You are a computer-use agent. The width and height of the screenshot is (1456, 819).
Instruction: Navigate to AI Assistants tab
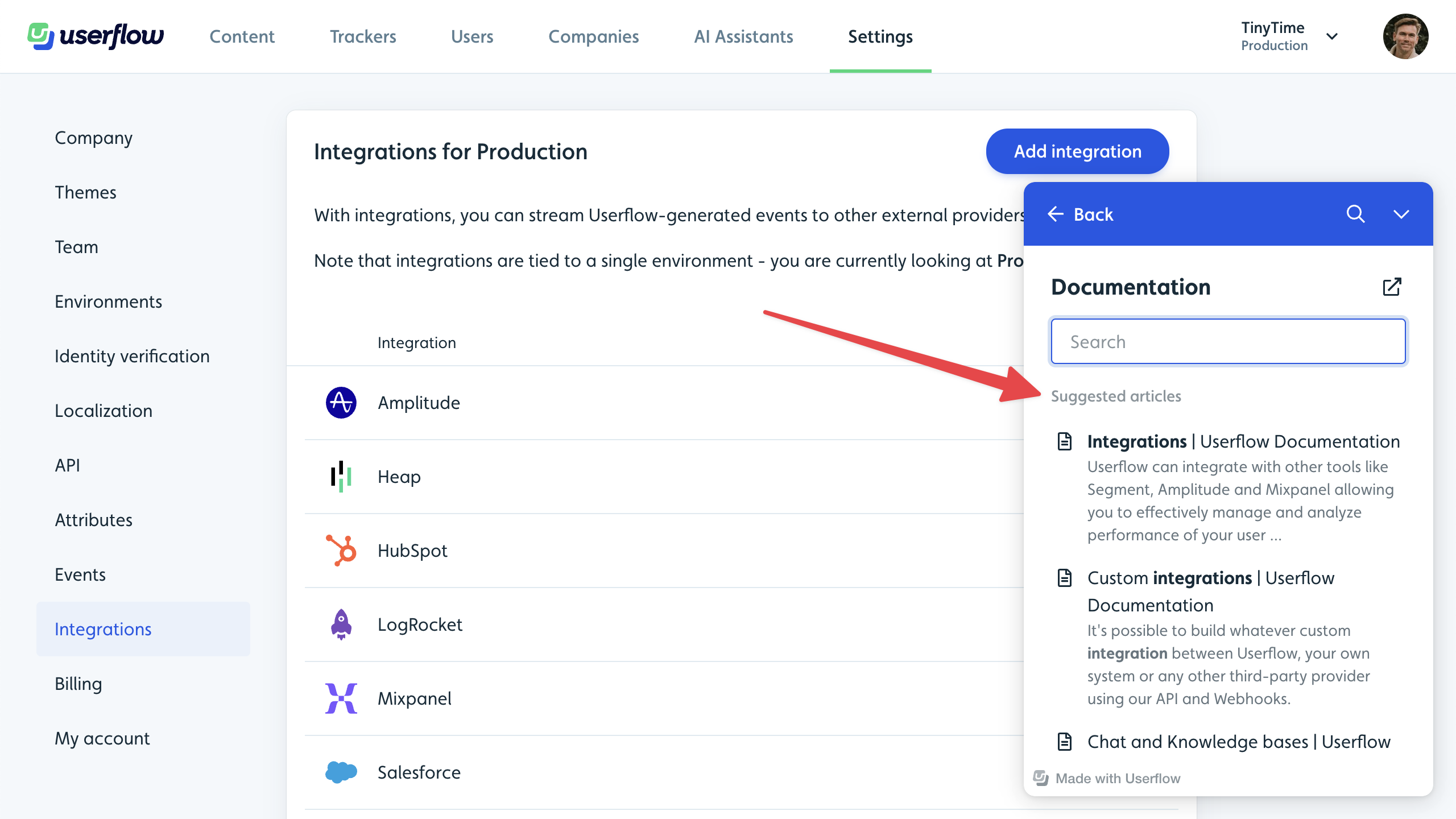pos(743,36)
